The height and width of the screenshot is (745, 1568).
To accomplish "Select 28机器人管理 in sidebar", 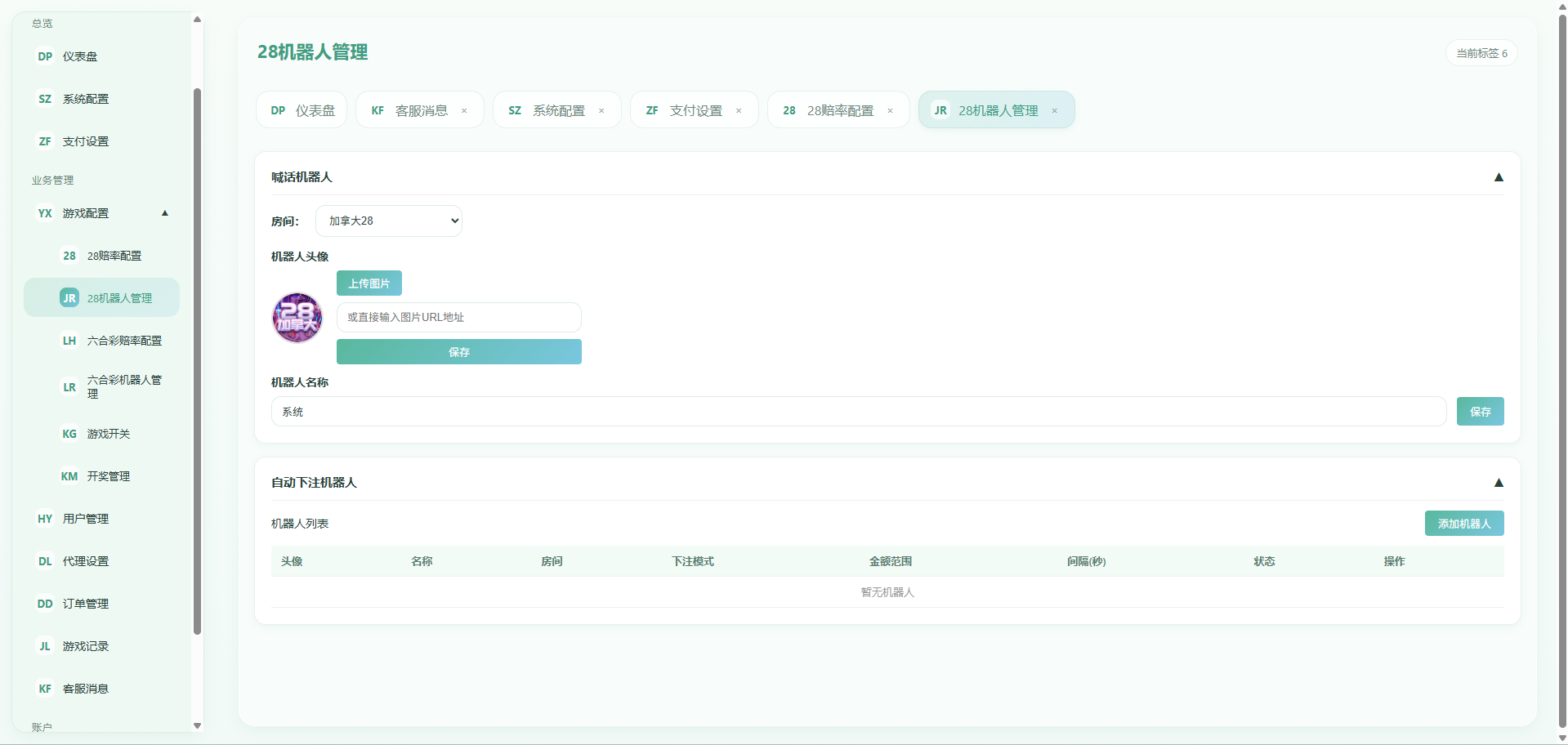I will pyautogui.click(x=101, y=298).
